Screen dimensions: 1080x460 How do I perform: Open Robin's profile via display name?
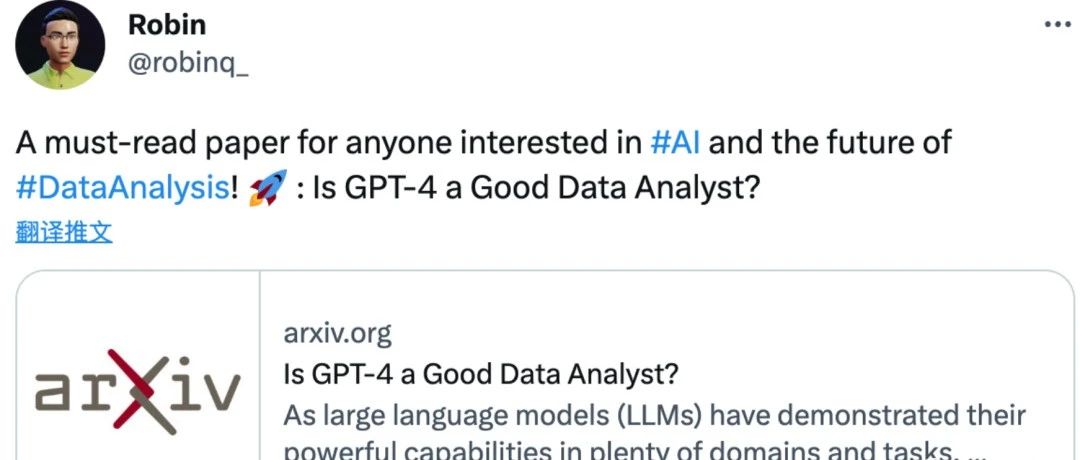coord(165,25)
